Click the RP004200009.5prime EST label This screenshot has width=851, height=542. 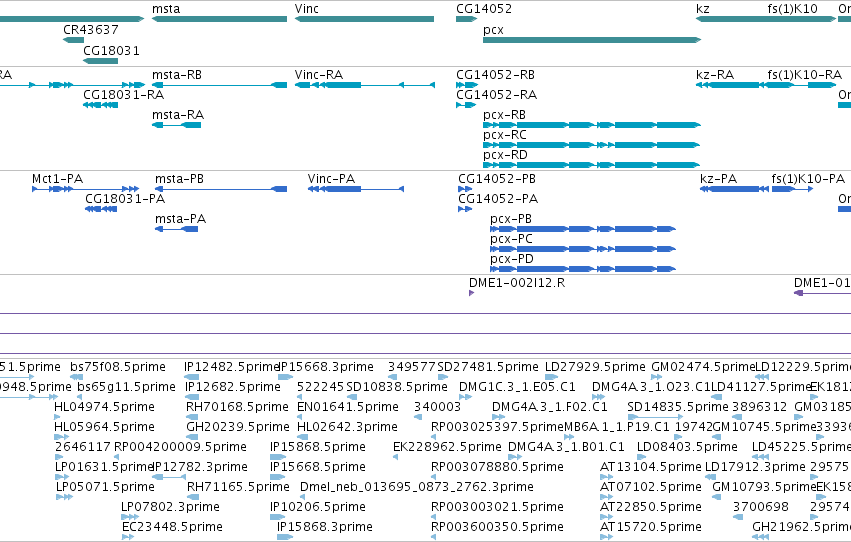(180, 448)
